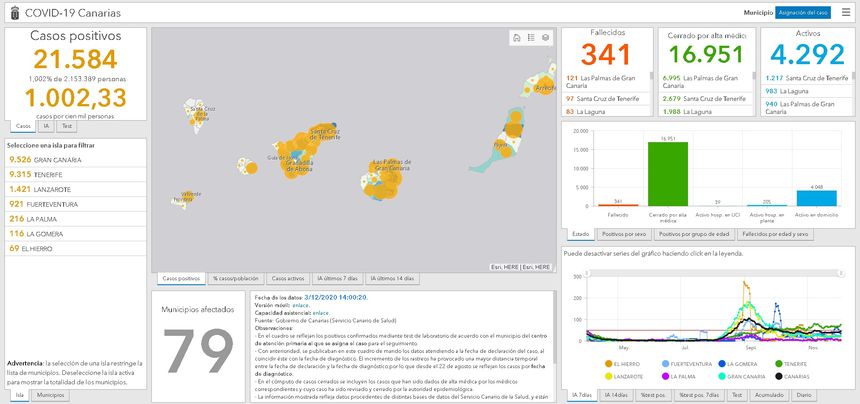Toggle EL HIERRO series in chart legend
The height and width of the screenshot is (404, 860).
[609, 363]
